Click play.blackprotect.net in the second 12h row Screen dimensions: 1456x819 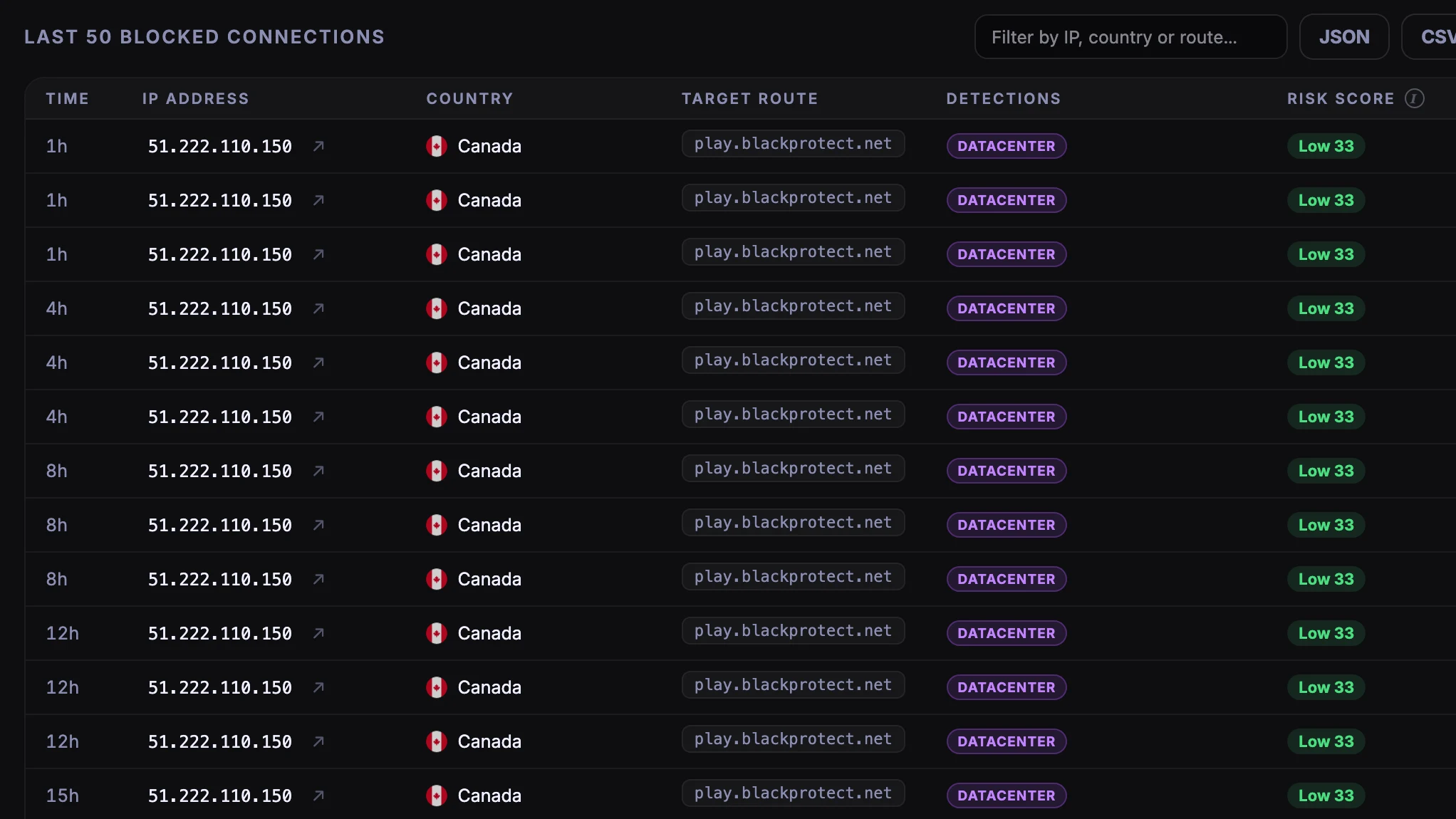coord(793,685)
